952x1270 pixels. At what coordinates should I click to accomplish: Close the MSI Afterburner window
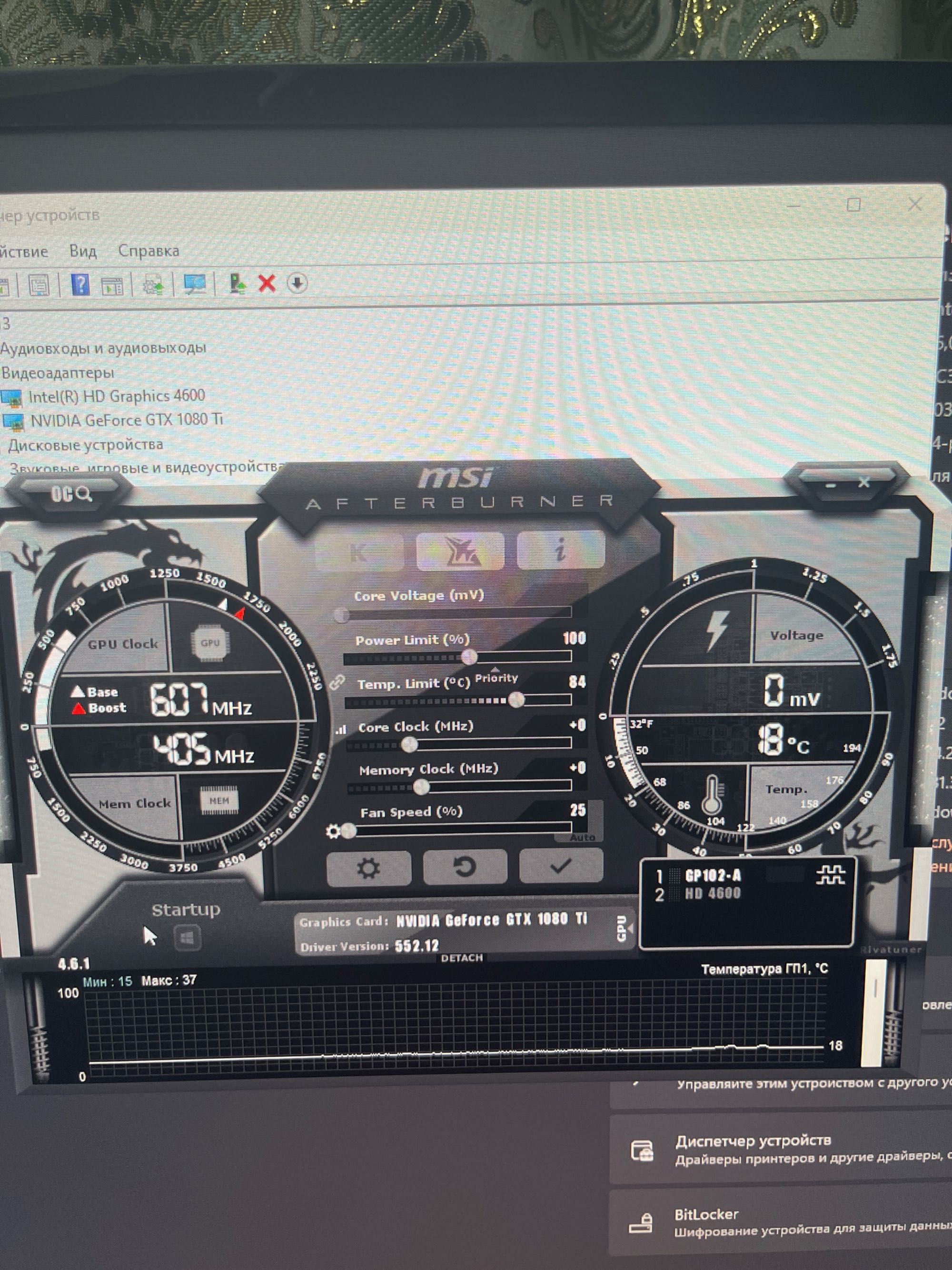coord(863,483)
